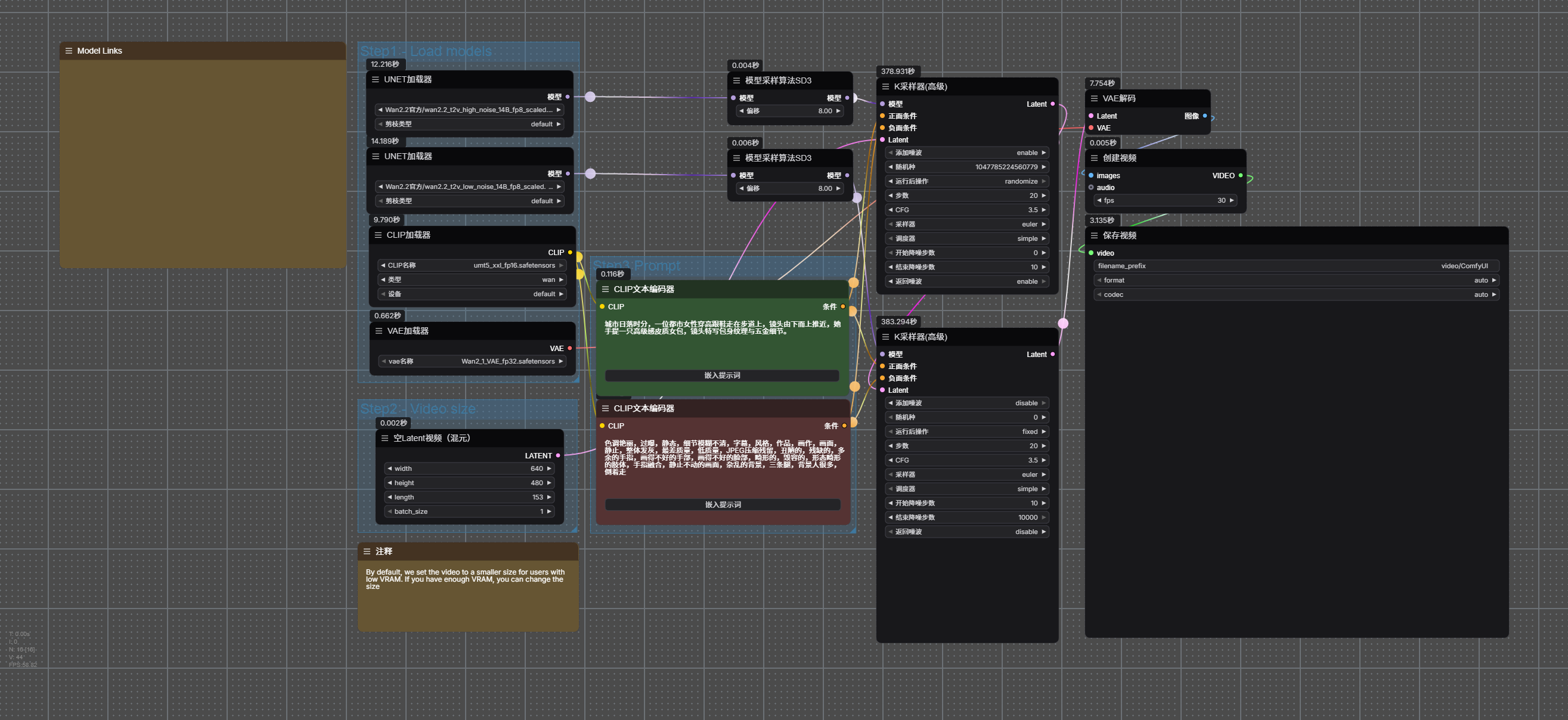This screenshot has height=720, width=1568.
Task: Click the VAE加载器 node menu icon
Action: [x=379, y=331]
